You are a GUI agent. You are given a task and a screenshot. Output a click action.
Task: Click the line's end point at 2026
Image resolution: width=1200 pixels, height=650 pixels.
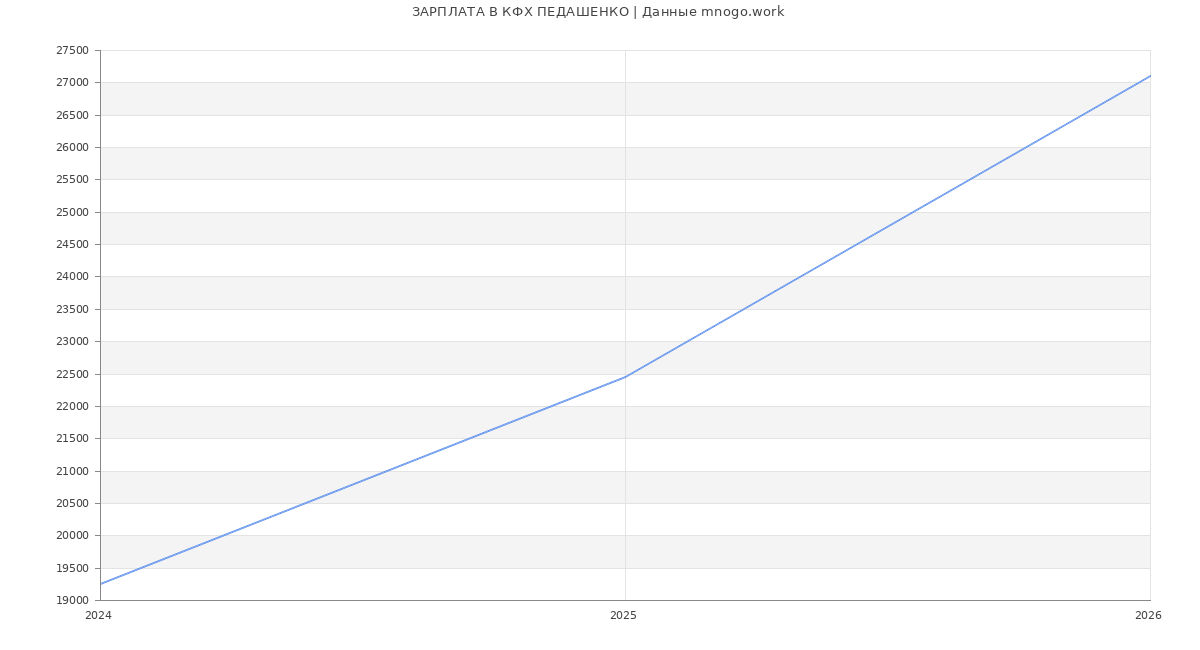point(1149,76)
